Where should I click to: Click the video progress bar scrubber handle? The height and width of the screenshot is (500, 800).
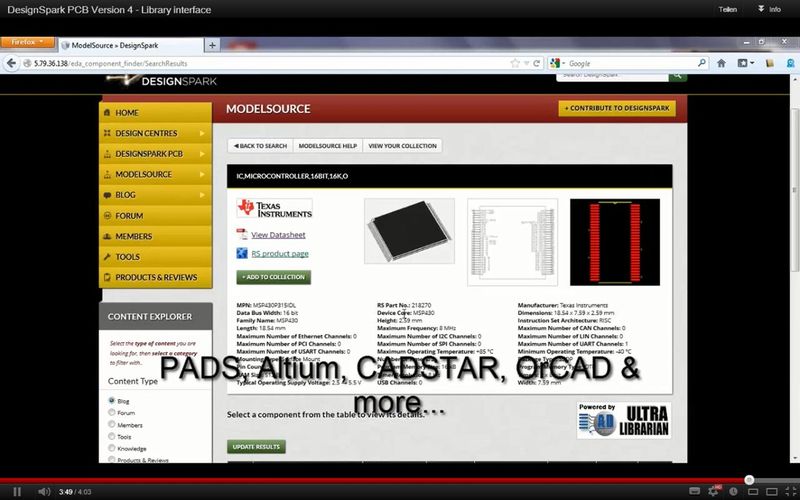(x=749, y=480)
